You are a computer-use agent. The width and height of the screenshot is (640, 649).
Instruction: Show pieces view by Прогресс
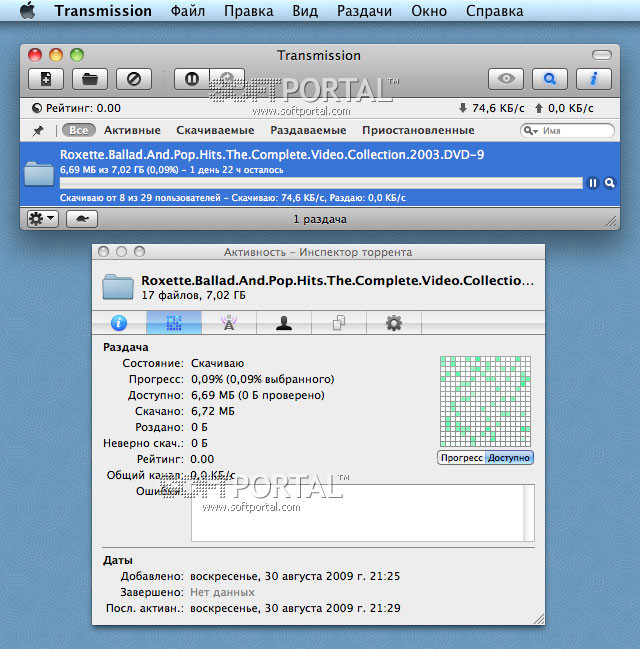tap(461, 458)
